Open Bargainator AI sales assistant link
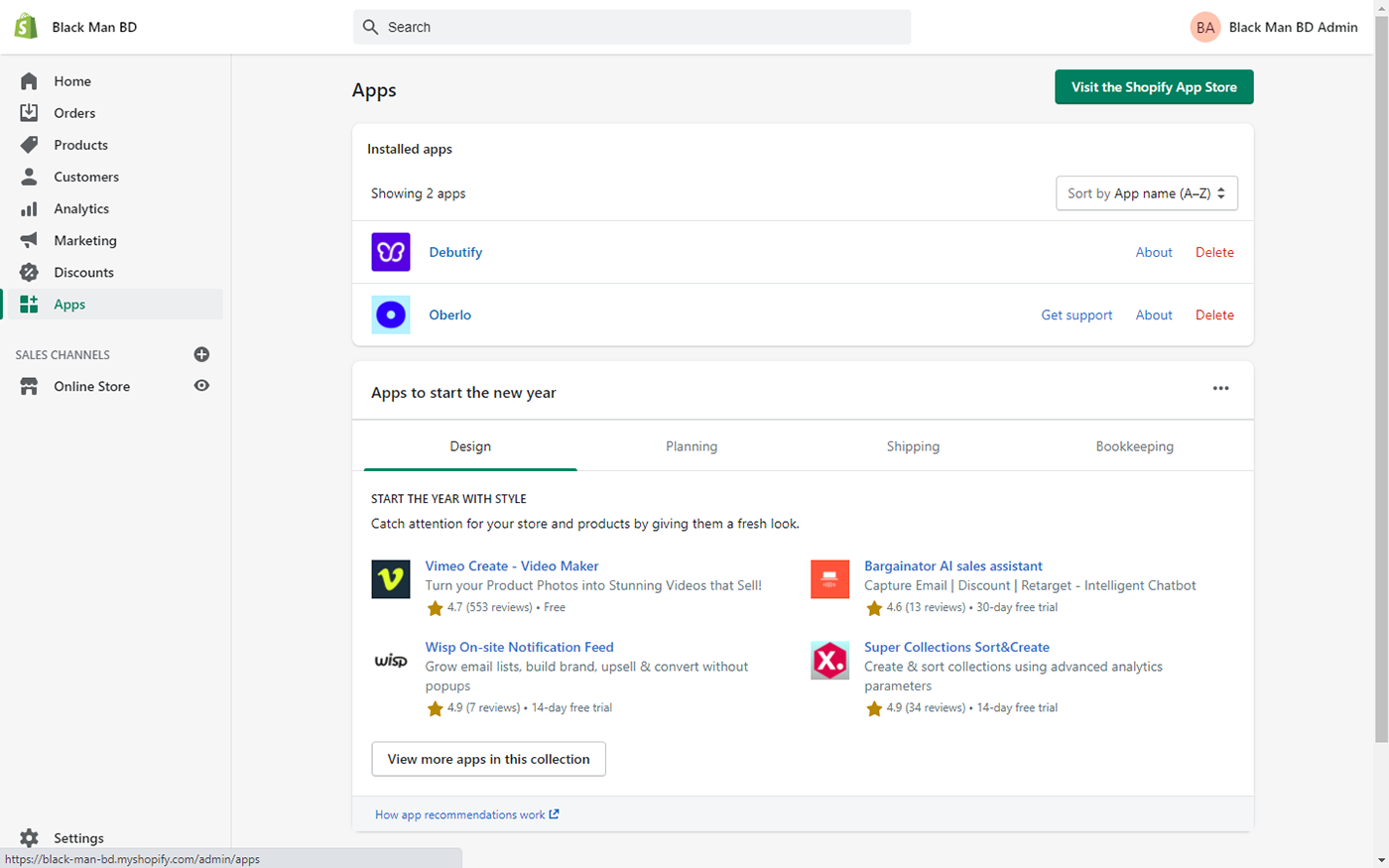This screenshot has height=868, width=1389. (x=953, y=565)
